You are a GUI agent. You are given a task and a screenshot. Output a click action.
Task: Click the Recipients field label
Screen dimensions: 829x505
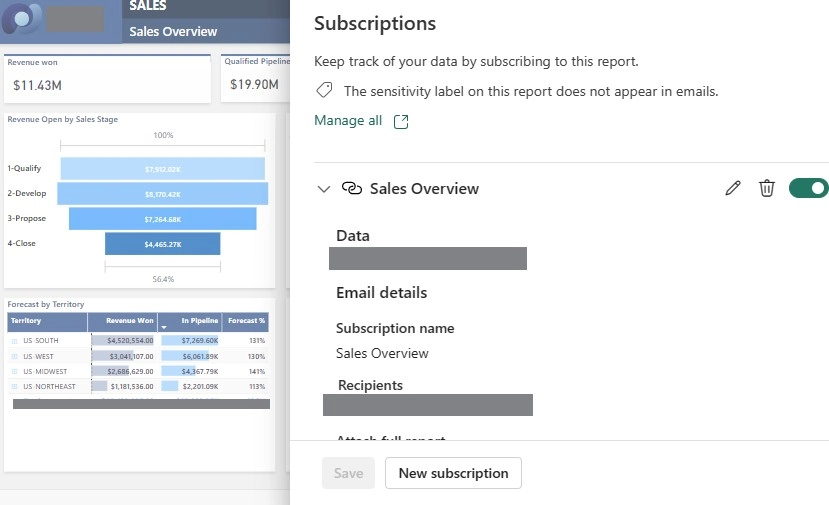coord(370,385)
